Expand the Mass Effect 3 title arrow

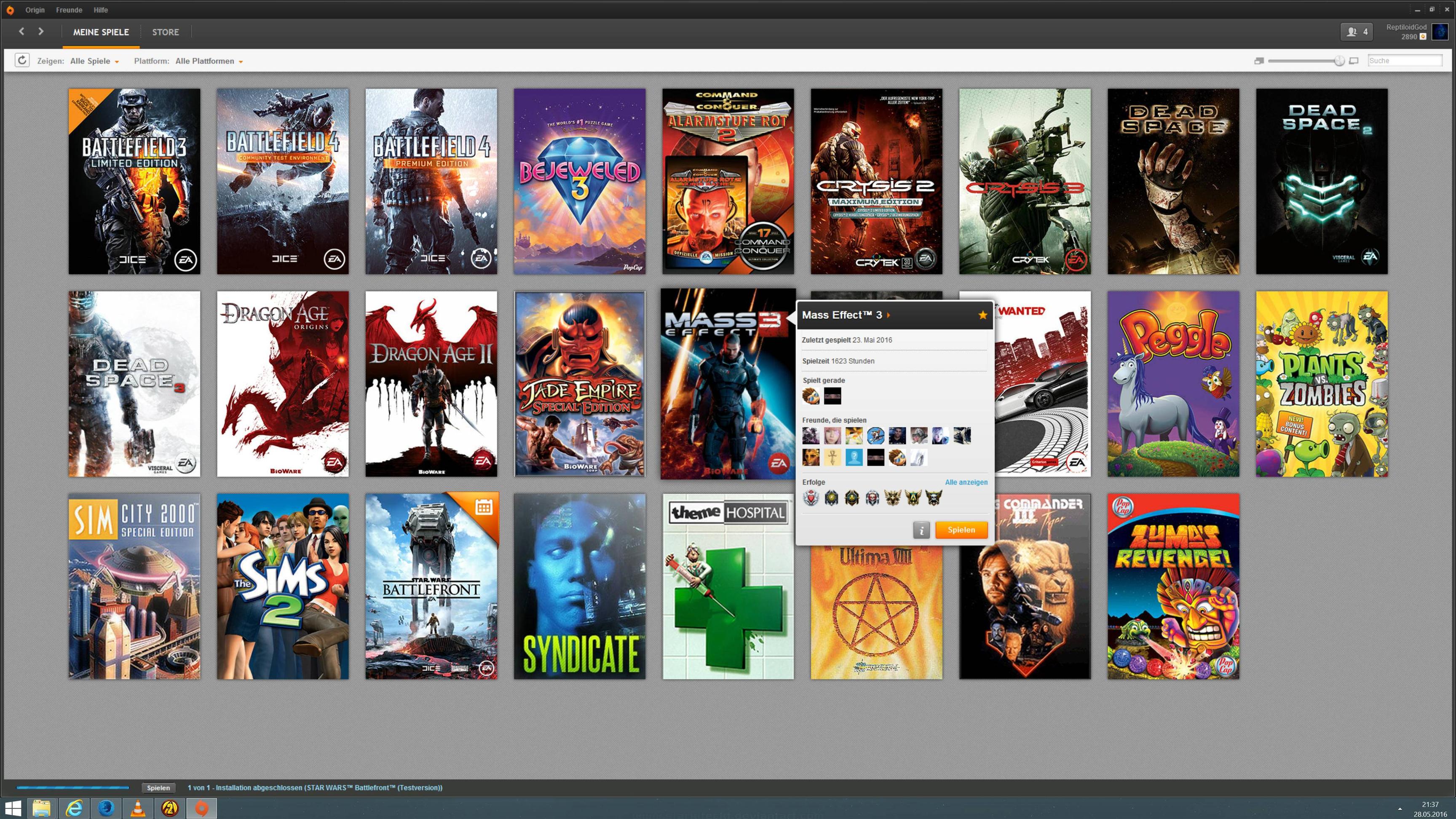889,315
